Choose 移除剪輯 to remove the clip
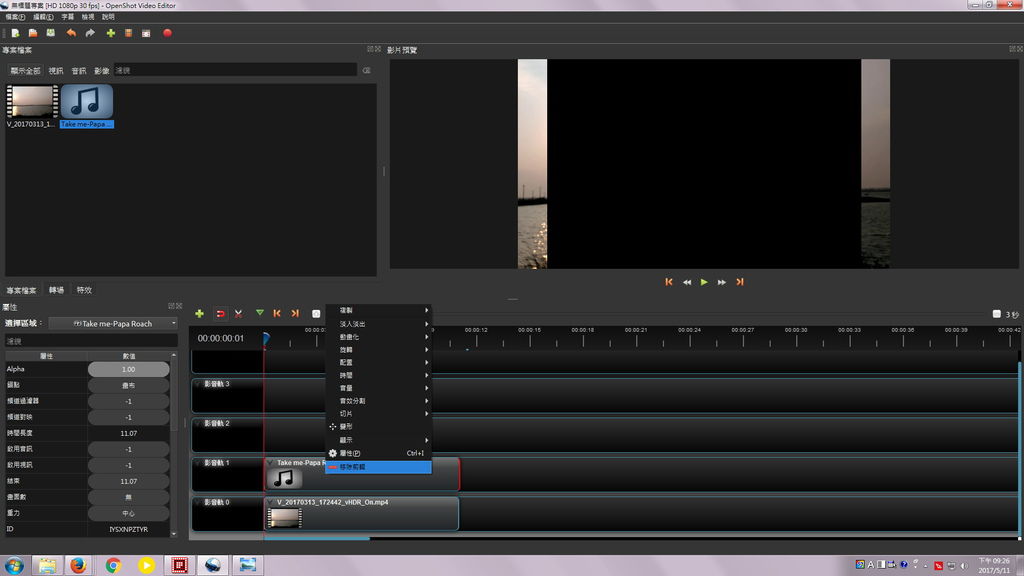This screenshot has height=576, width=1024. pos(378,467)
